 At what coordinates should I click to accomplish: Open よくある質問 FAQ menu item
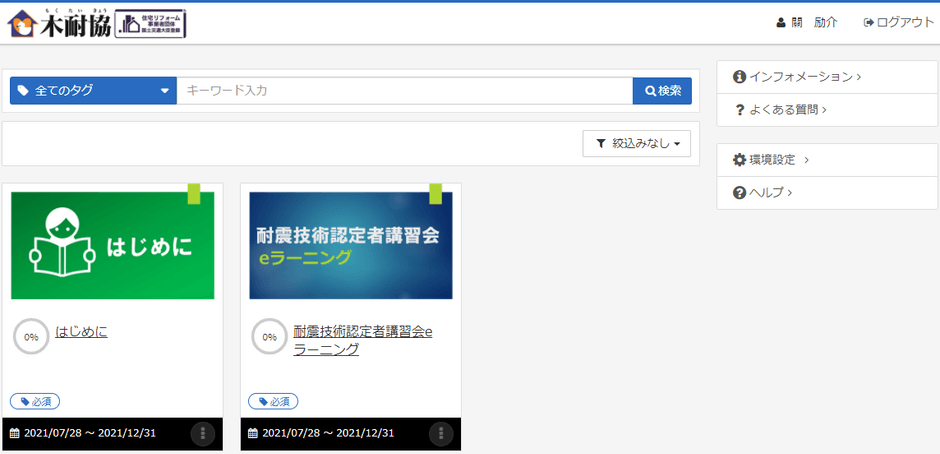click(780, 110)
